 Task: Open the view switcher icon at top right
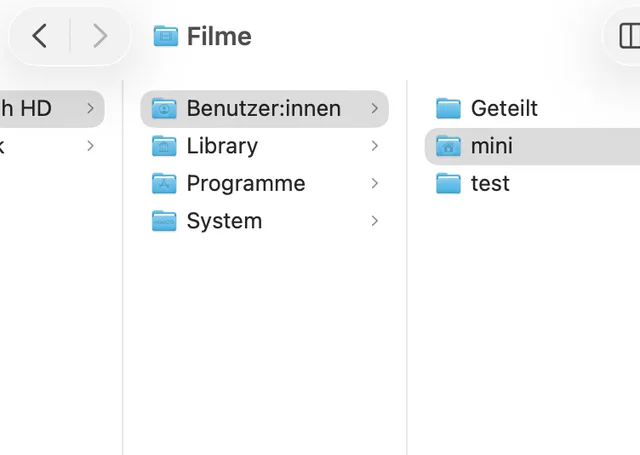pos(629,37)
